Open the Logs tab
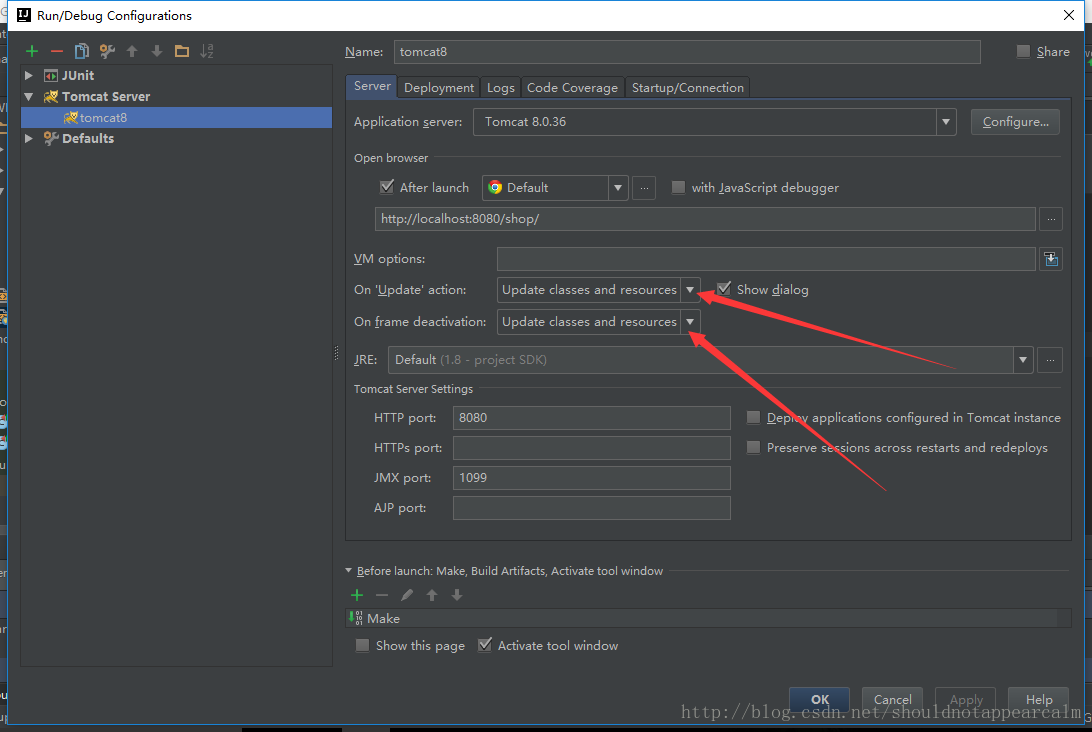This screenshot has width=1092, height=732. [x=501, y=87]
